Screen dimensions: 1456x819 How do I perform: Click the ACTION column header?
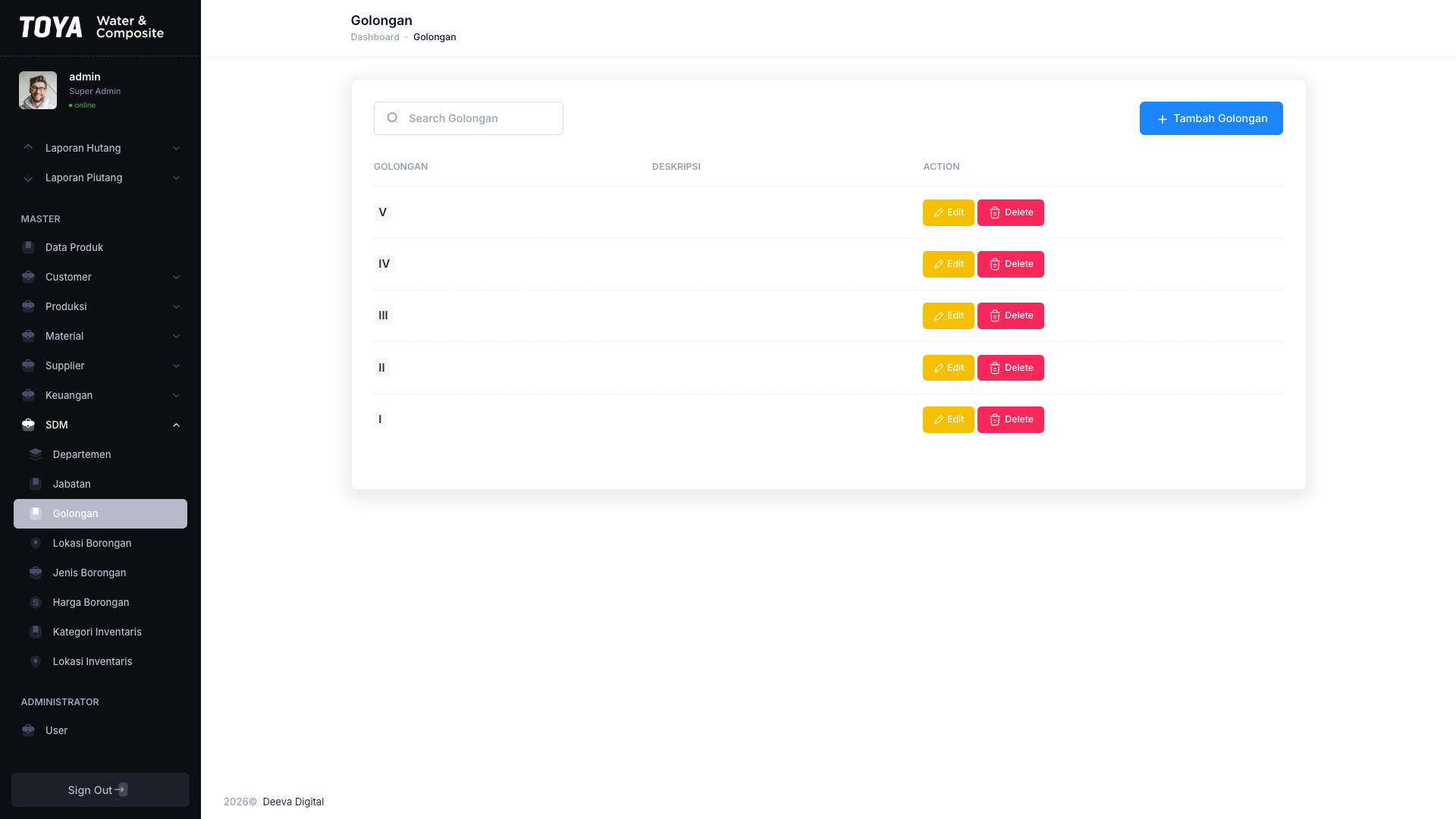click(x=941, y=167)
